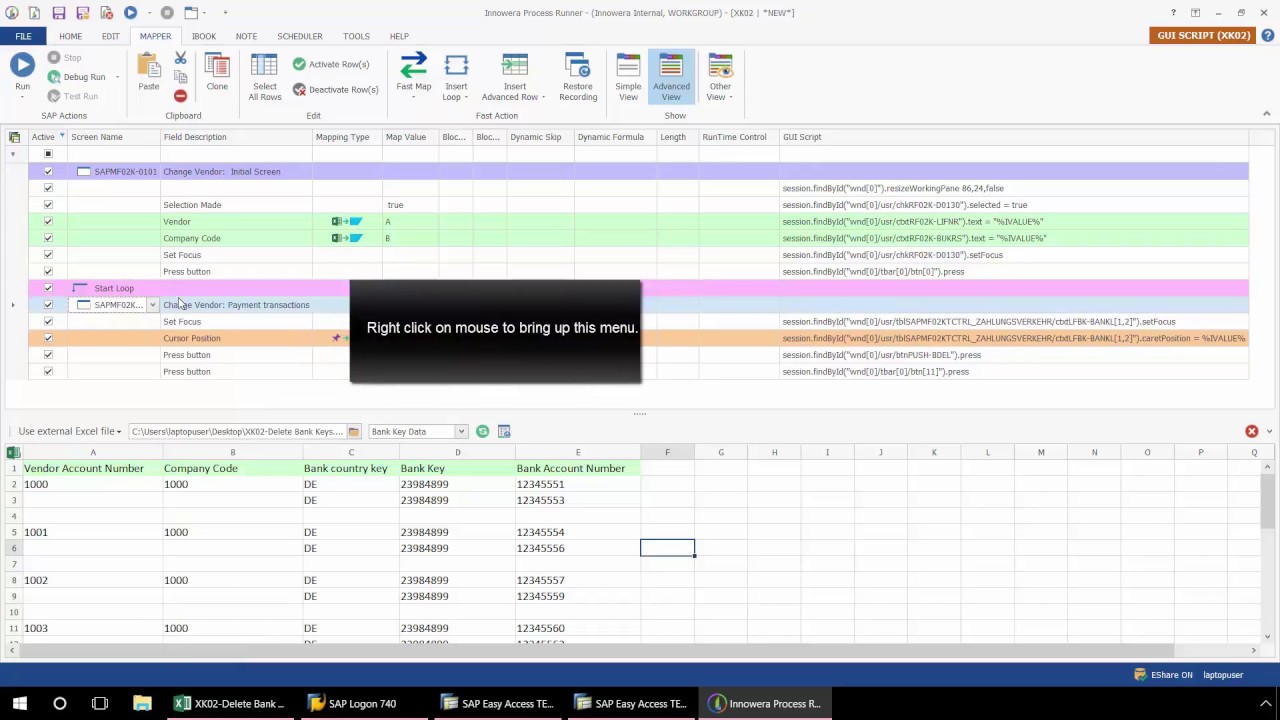Click Deactivate Row(s) button
Image resolution: width=1280 pixels, height=720 pixels.
click(x=335, y=89)
